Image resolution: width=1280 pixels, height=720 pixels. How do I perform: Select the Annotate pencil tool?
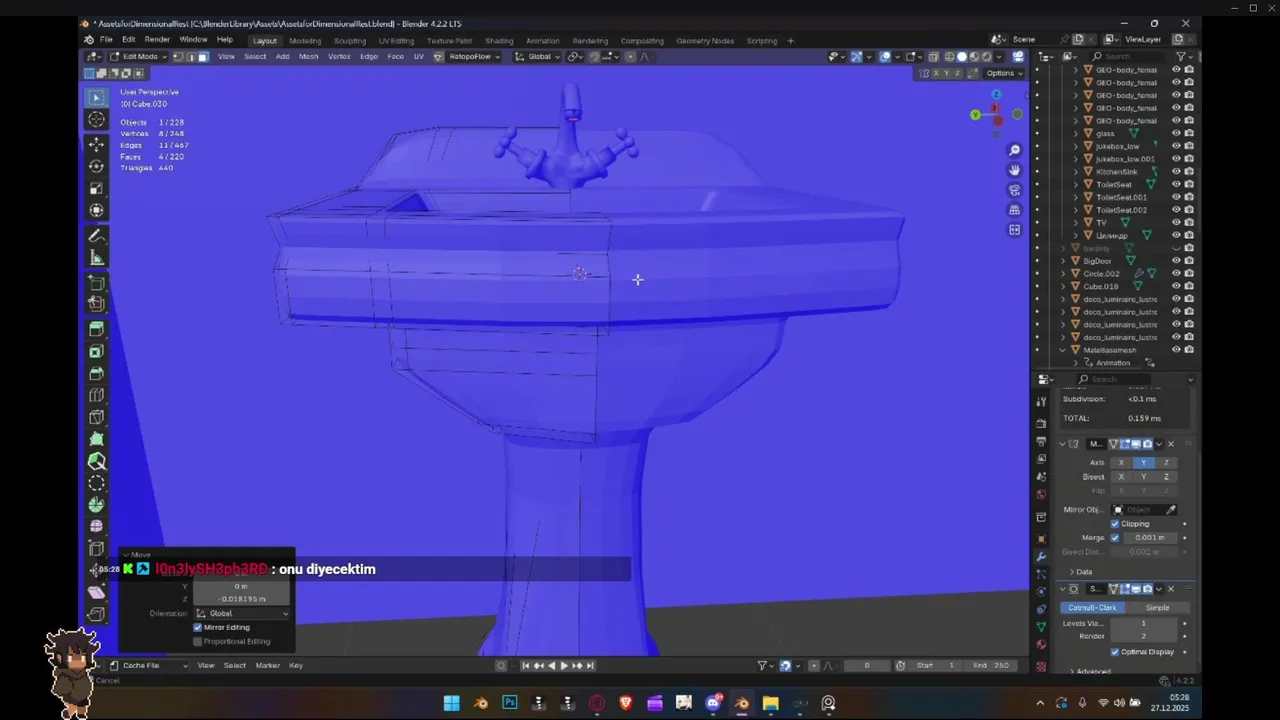96,236
